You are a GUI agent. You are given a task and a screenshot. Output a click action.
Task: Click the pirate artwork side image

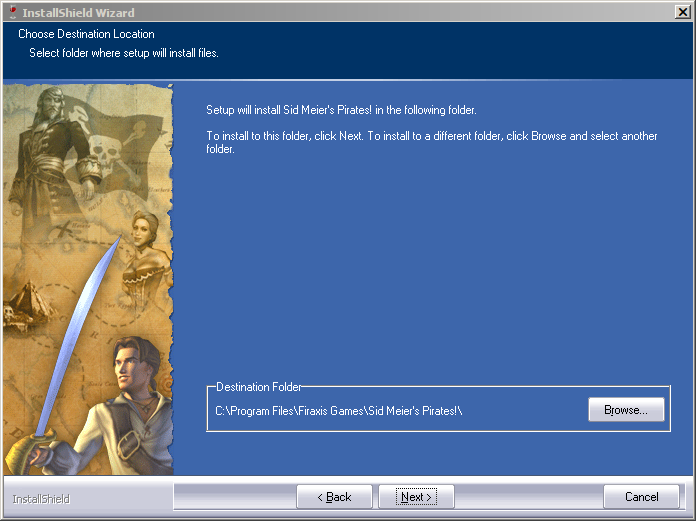88,279
